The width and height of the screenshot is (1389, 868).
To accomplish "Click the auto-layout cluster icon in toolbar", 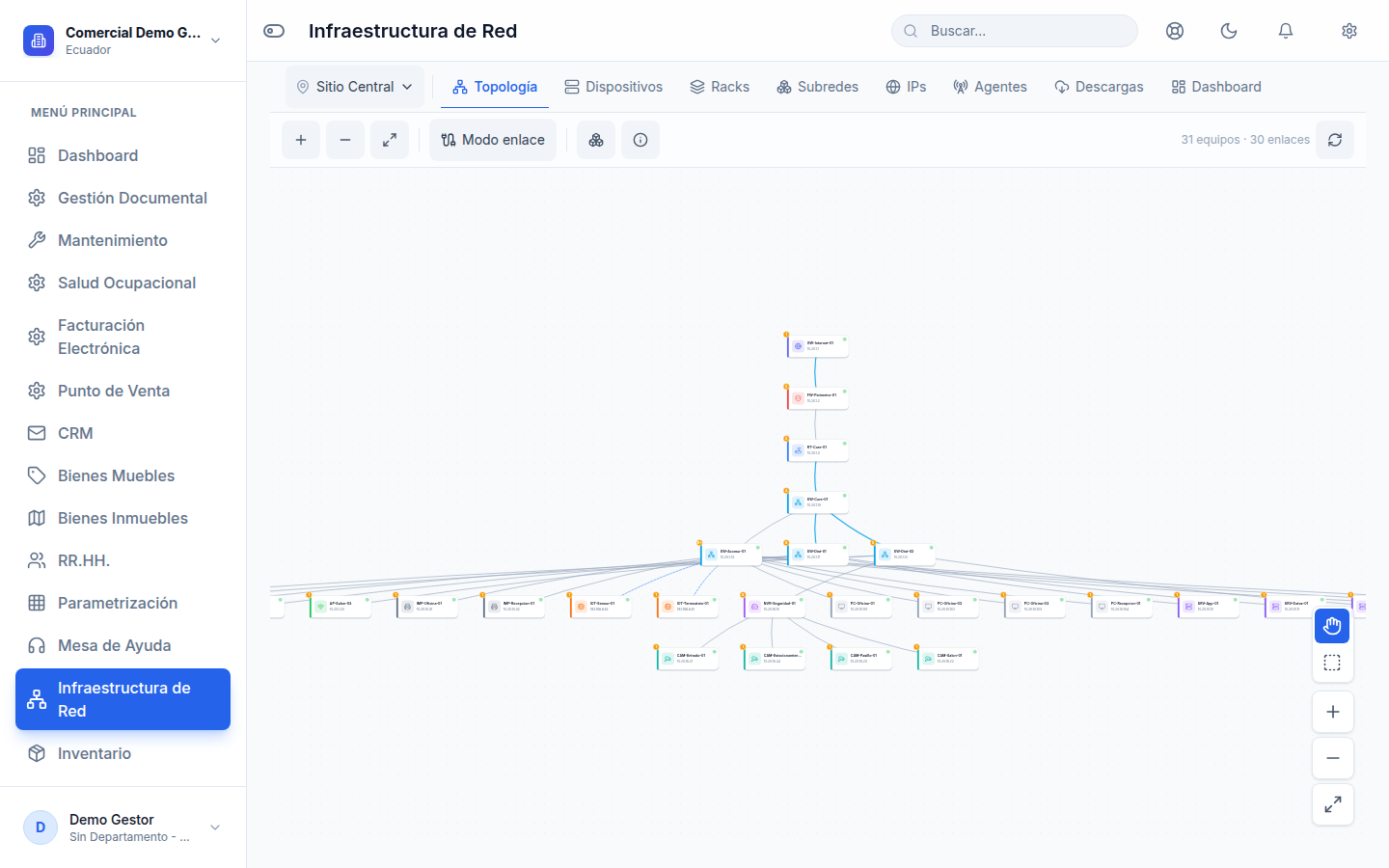I will [x=596, y=140].
